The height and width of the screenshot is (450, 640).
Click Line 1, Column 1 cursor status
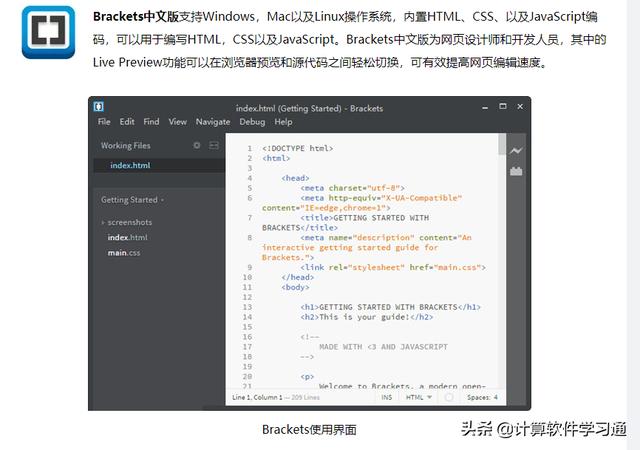[257, 397]
